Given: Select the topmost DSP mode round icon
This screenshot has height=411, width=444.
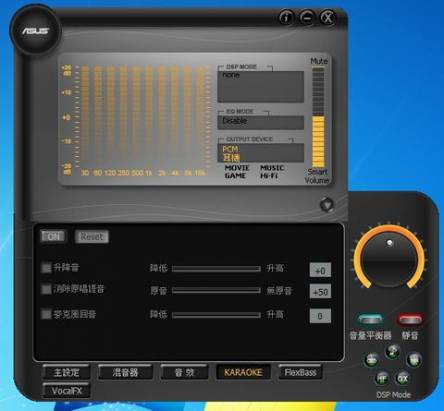Looking at the screenshot, I should pyautogui.click(x=393, y=351).
